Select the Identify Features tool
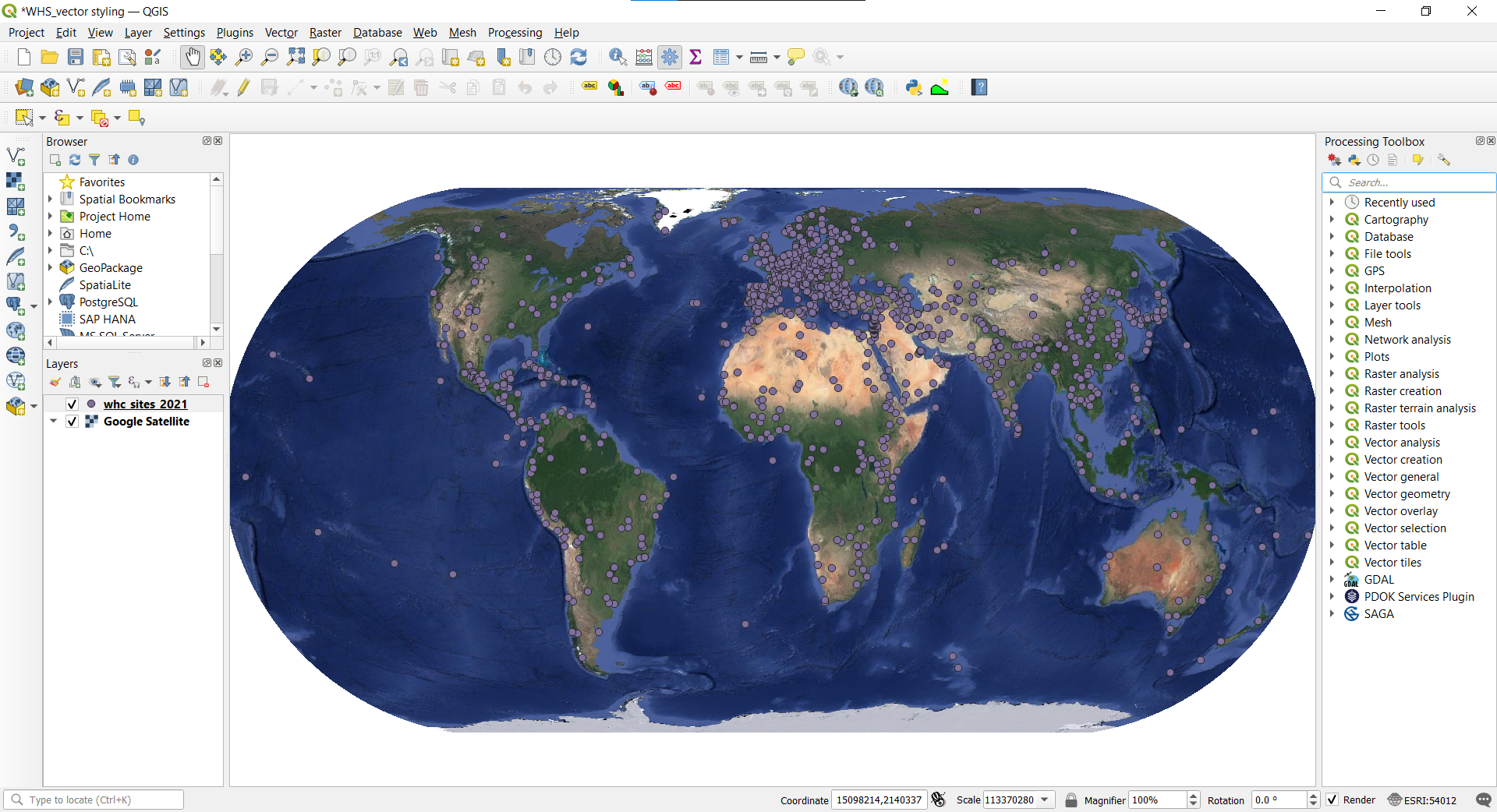 [x=618, y=57]
